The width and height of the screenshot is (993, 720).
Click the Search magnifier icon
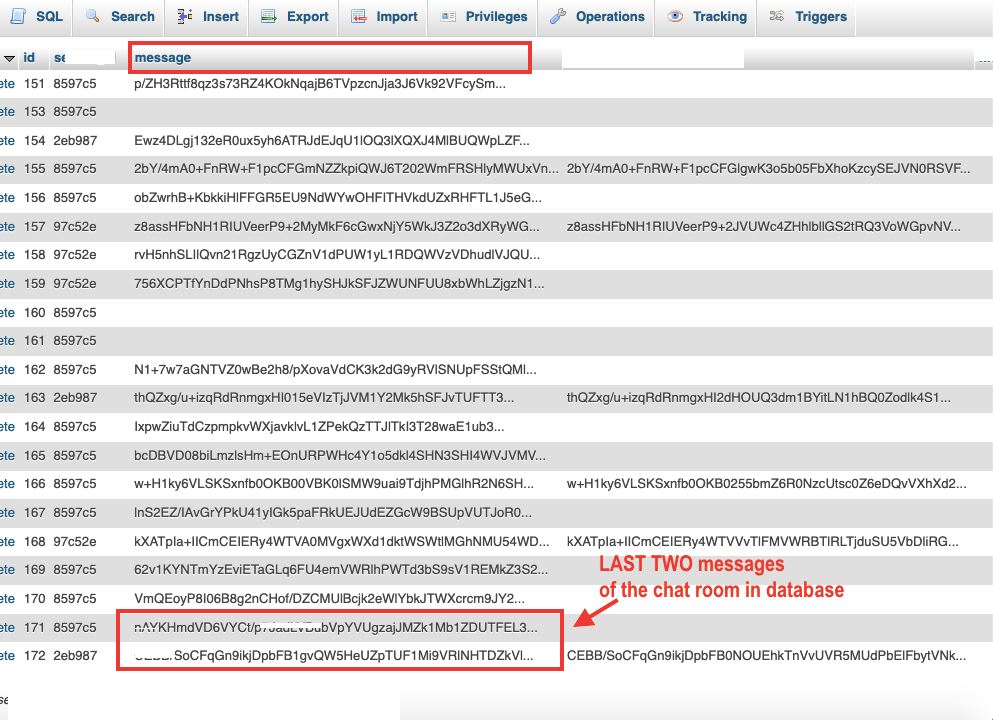94,16
